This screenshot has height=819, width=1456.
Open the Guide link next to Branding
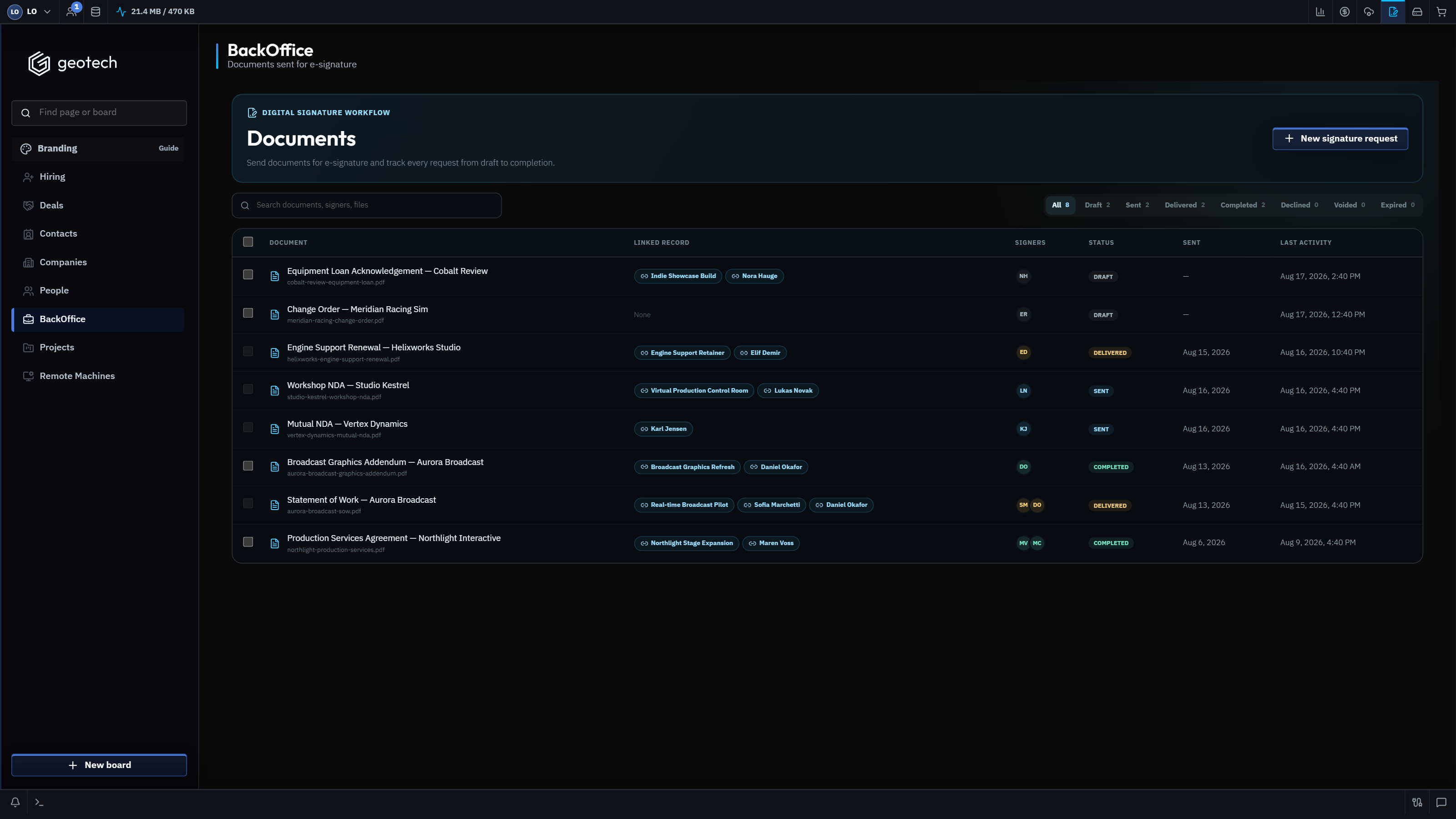tap(168, 148)
